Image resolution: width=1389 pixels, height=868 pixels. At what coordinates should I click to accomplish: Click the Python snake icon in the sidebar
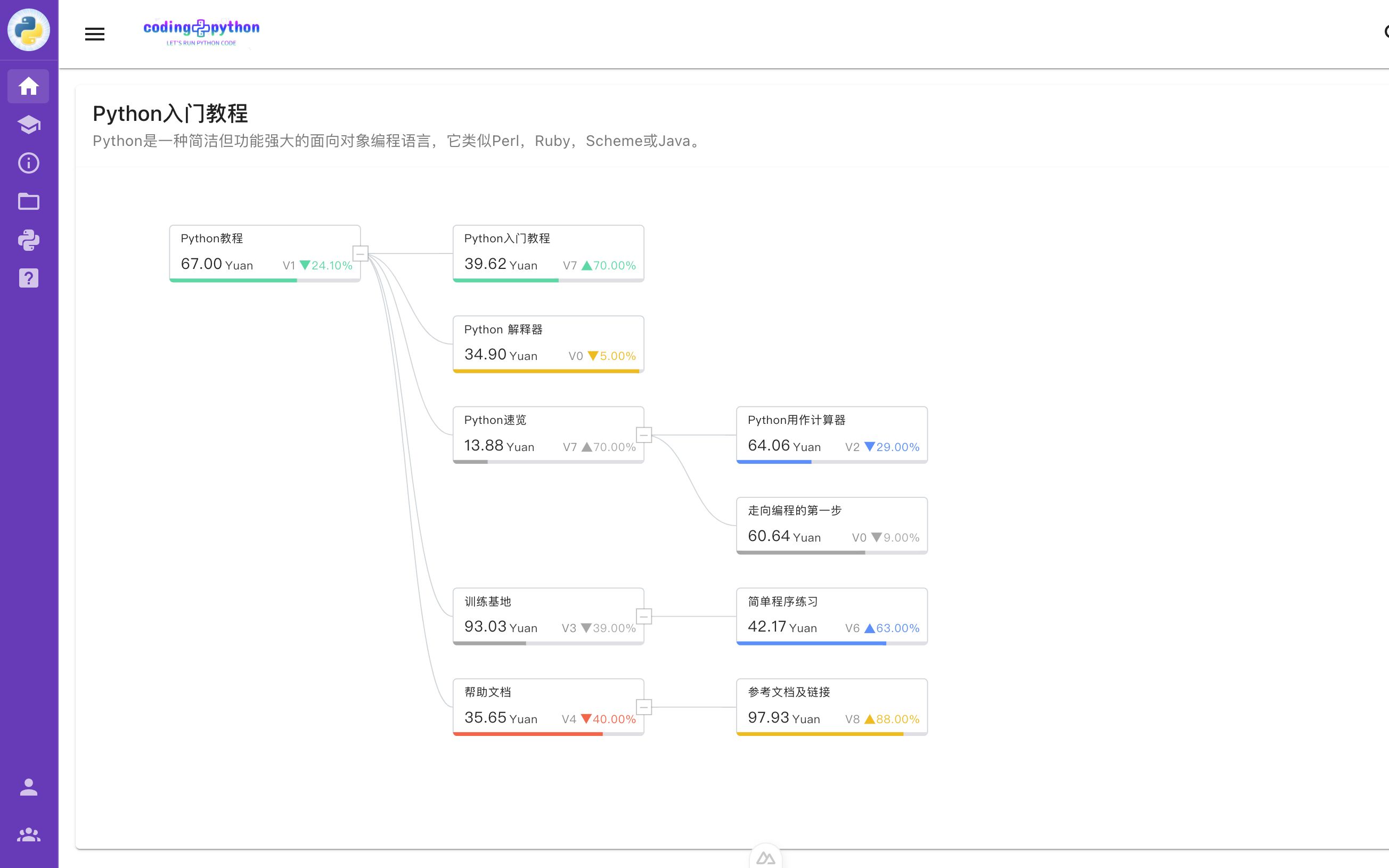click(29, 240)
